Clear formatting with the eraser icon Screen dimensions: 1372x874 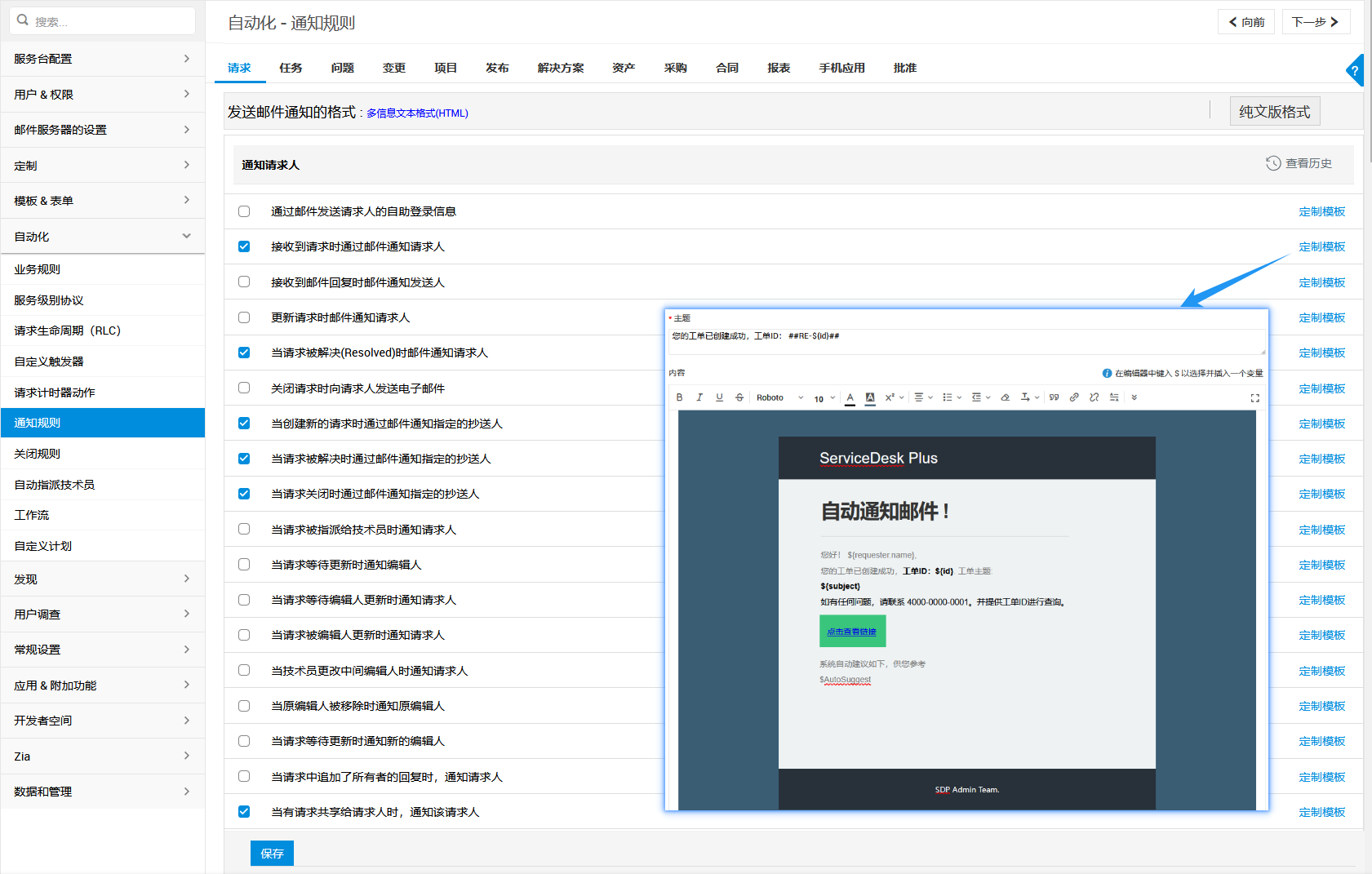pos(1005,397)
